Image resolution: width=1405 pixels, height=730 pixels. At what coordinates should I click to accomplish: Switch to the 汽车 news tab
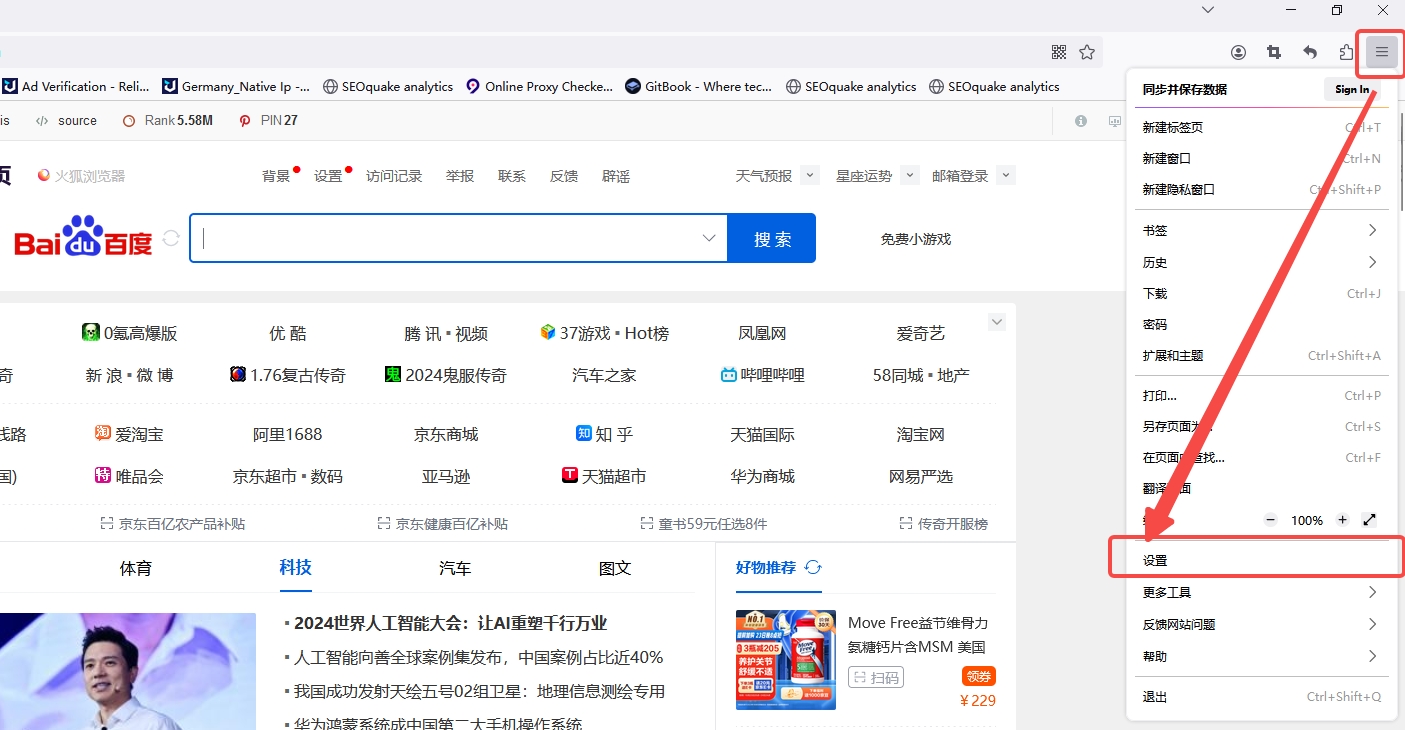[x=455, y=568]
